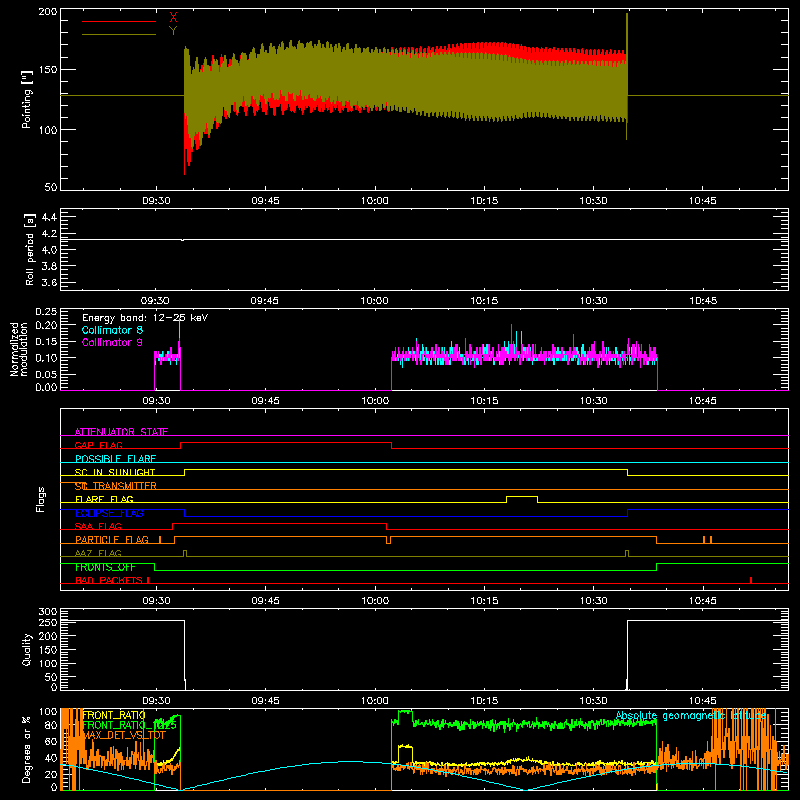Viewport: 800px width, 800px height.
Task: Click the small PARTICLE_FLAG spike beside its label
Action: (x=160, y=539)
